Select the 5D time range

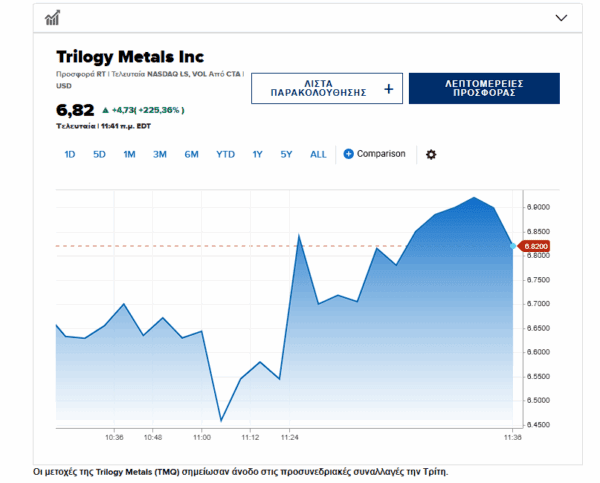(99, 154)
